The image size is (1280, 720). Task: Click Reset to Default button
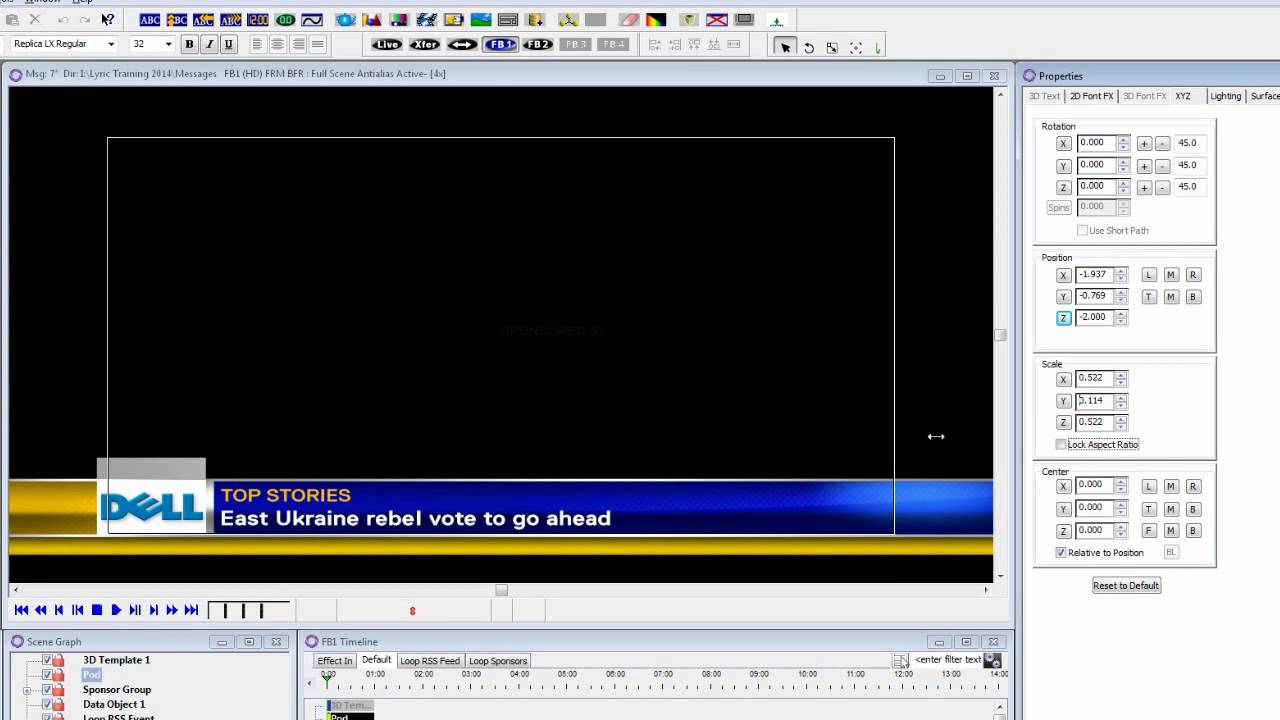point(1126,586)
